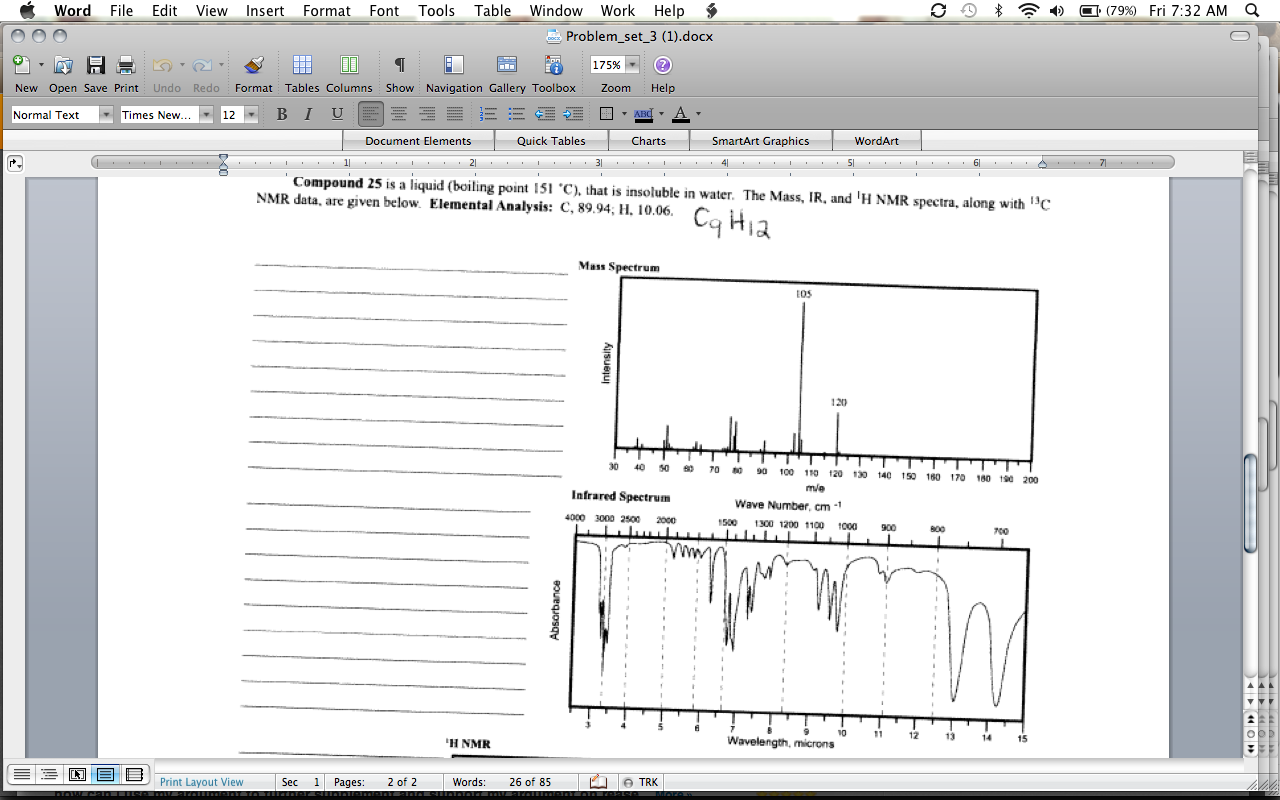
Task: Expand the 175% zoom dropdown
Action: (x=632, y=65)
